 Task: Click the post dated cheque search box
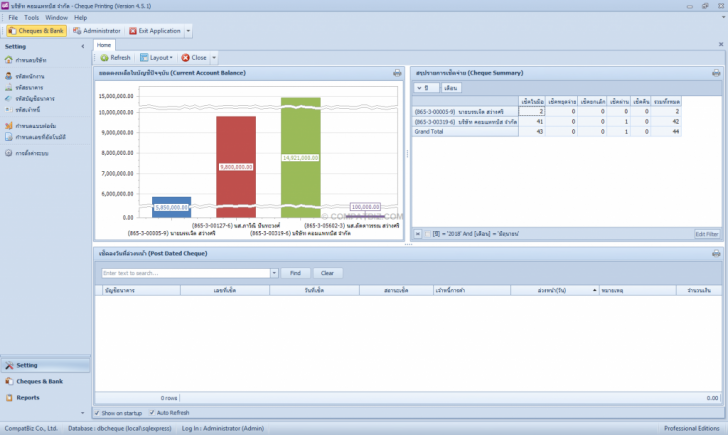click(x=186, y=273)
